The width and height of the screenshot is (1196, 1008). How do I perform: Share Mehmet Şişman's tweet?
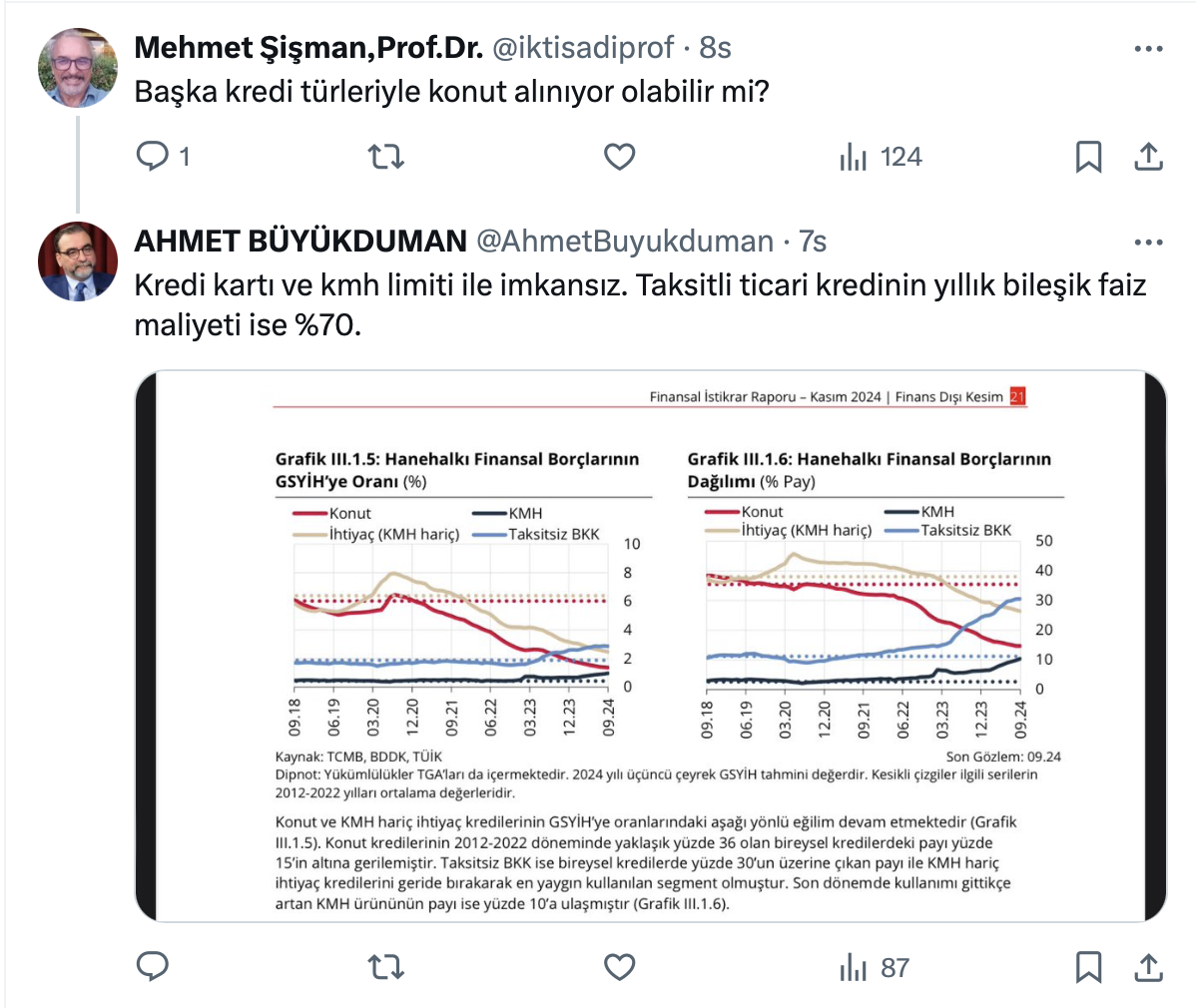(x=1149, y=157)
